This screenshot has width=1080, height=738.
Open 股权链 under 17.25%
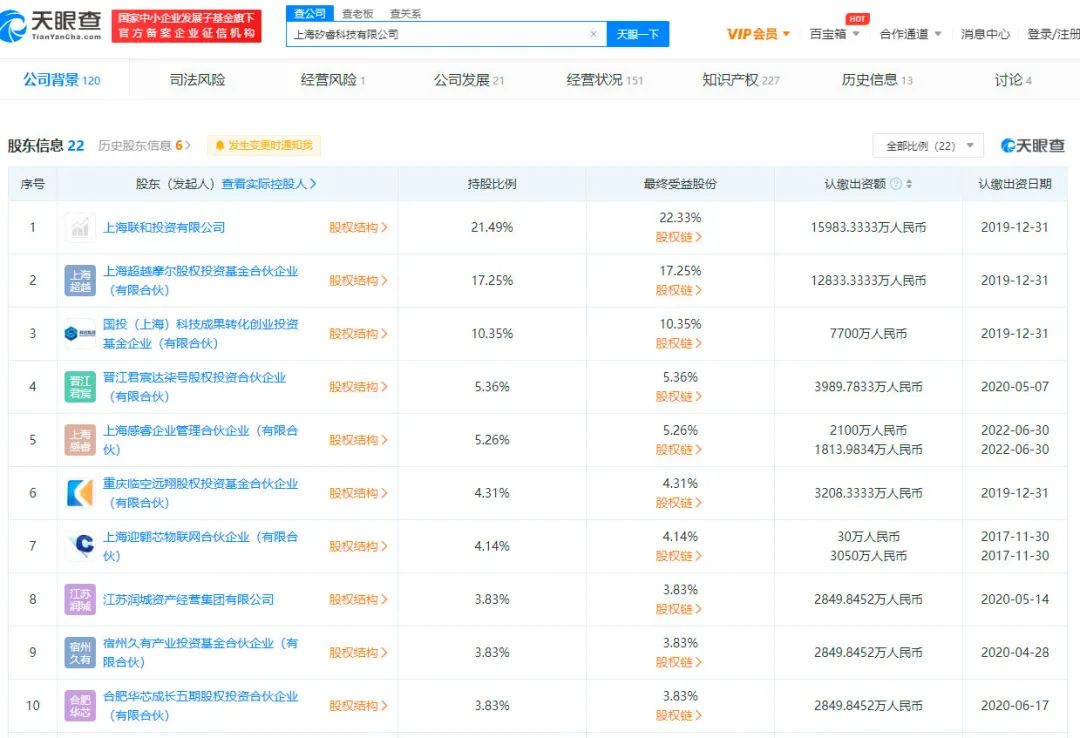(x=678, y=290)
